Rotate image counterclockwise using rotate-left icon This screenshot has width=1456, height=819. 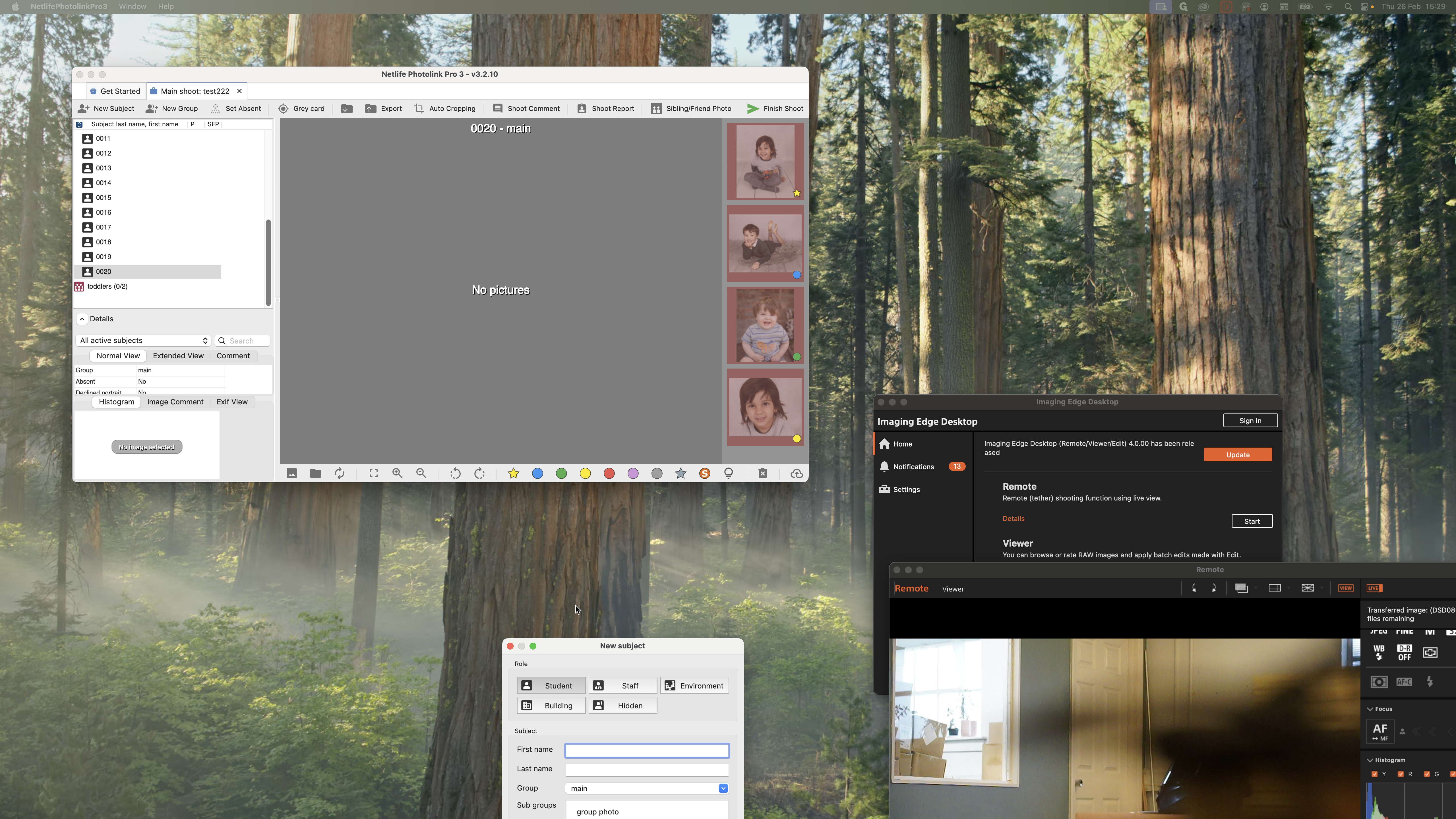click(455, 474)
